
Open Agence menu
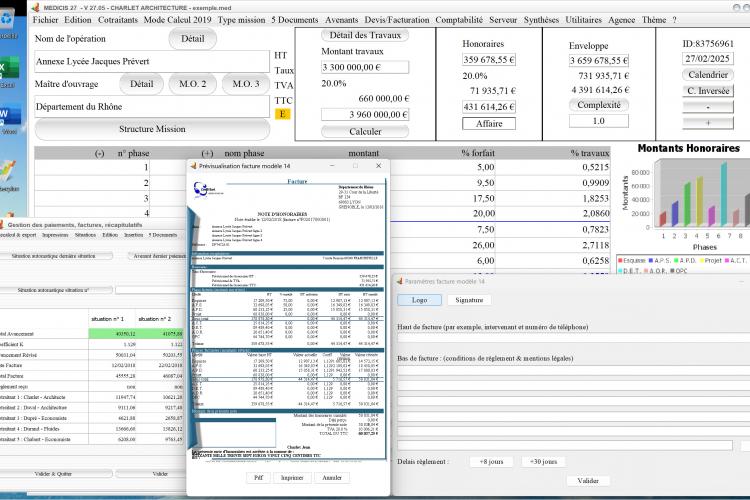(x=622, y=20)
